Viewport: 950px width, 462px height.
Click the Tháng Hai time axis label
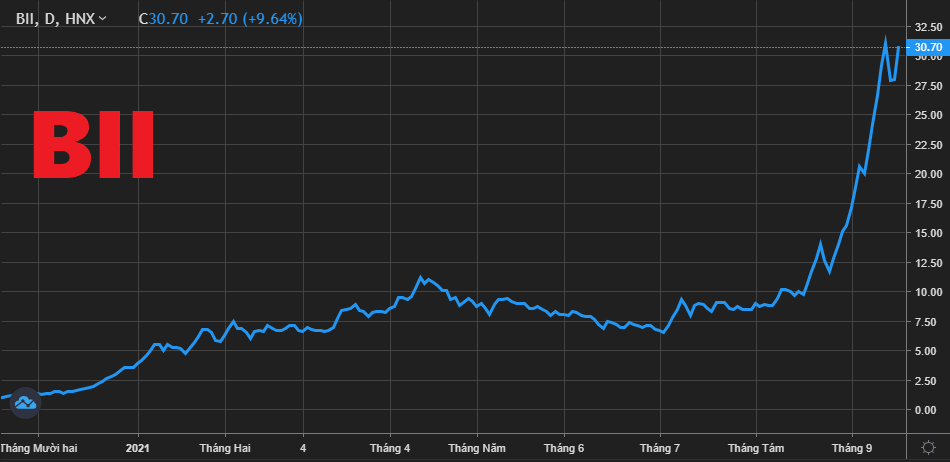225,449
